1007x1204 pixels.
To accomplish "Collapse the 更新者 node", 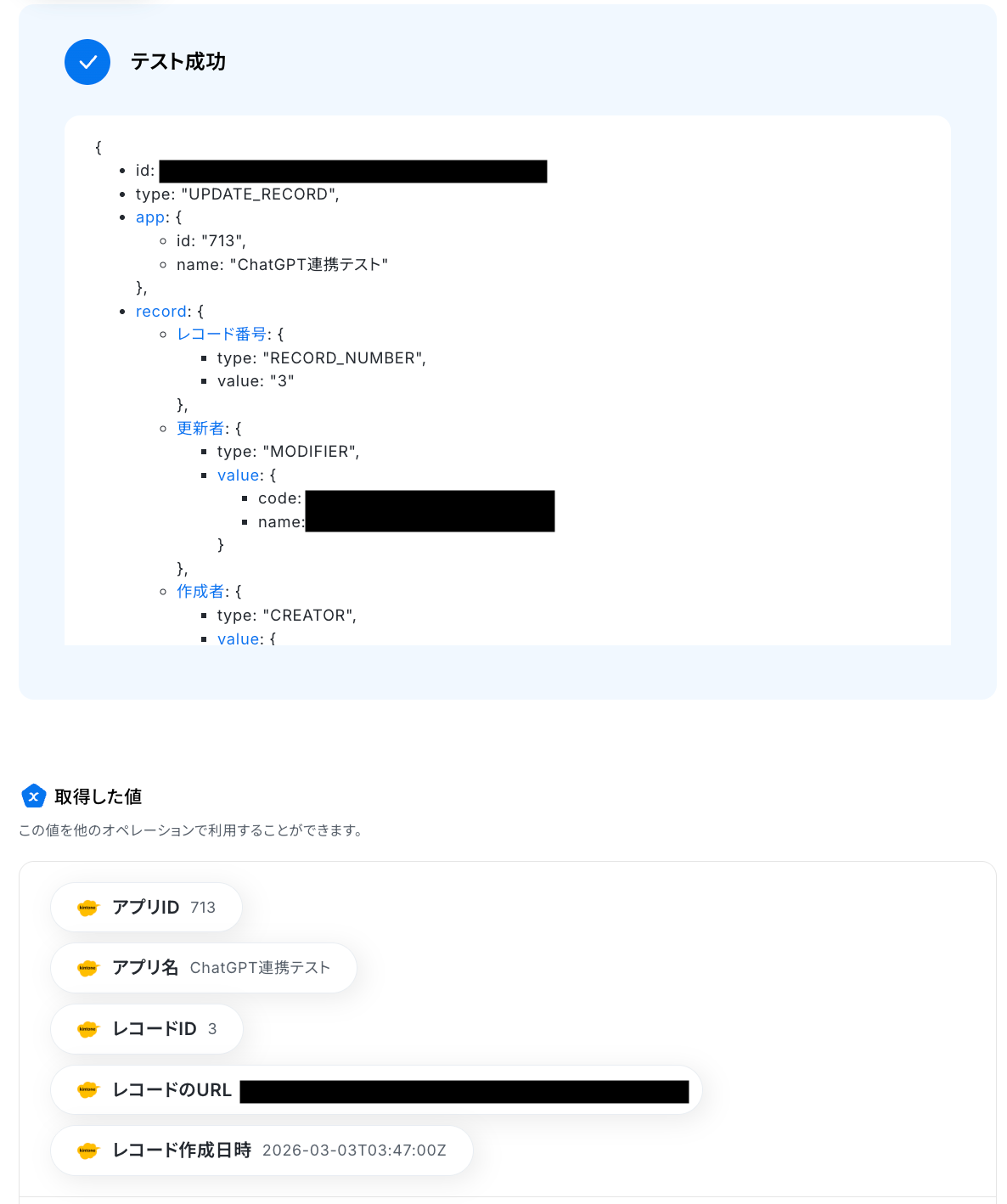I will [x=200, y=428].
